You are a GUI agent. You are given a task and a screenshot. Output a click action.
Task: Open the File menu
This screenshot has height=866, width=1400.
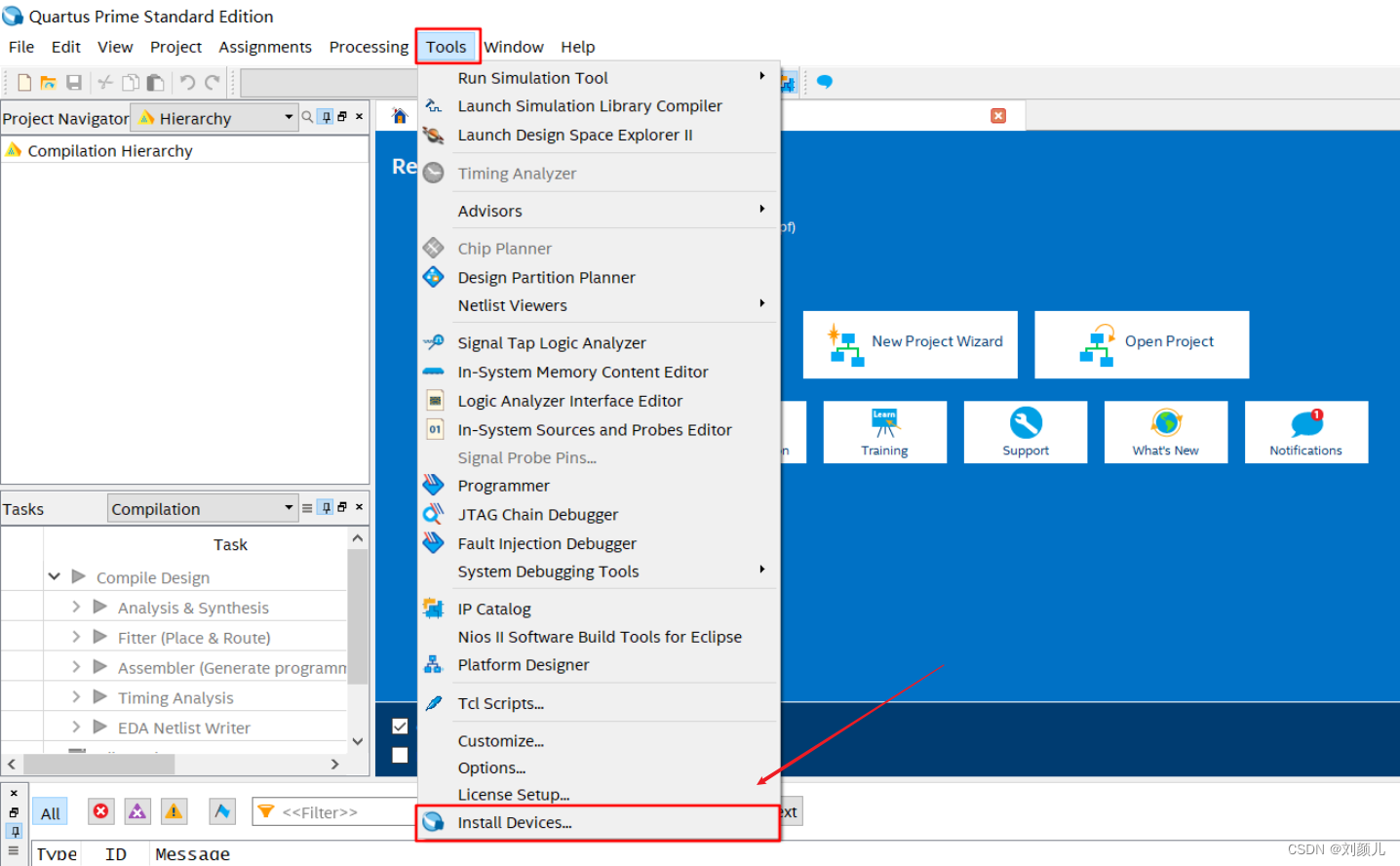(21, 47)
